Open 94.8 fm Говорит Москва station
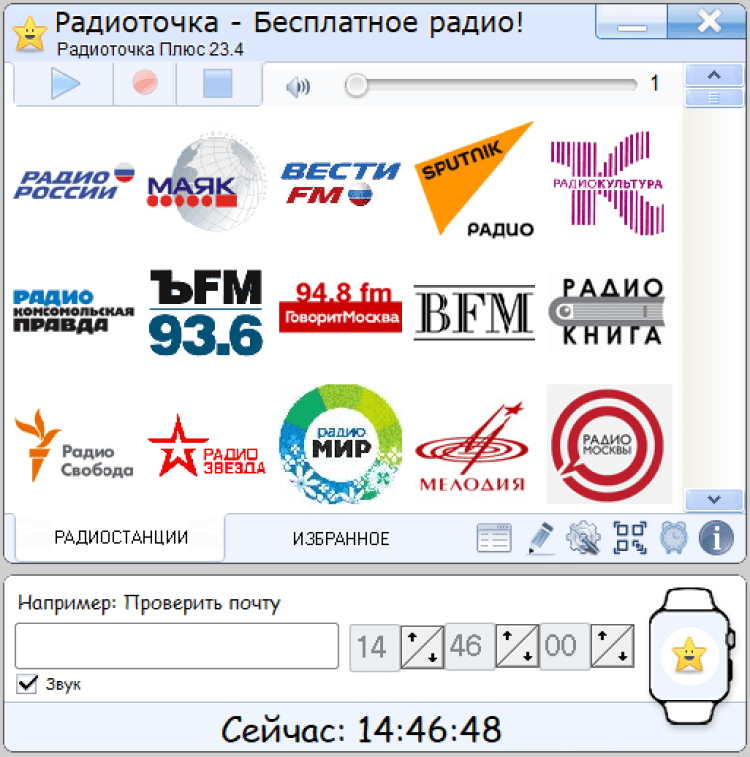This screenshot has height=757, width=750. point(340,307)
